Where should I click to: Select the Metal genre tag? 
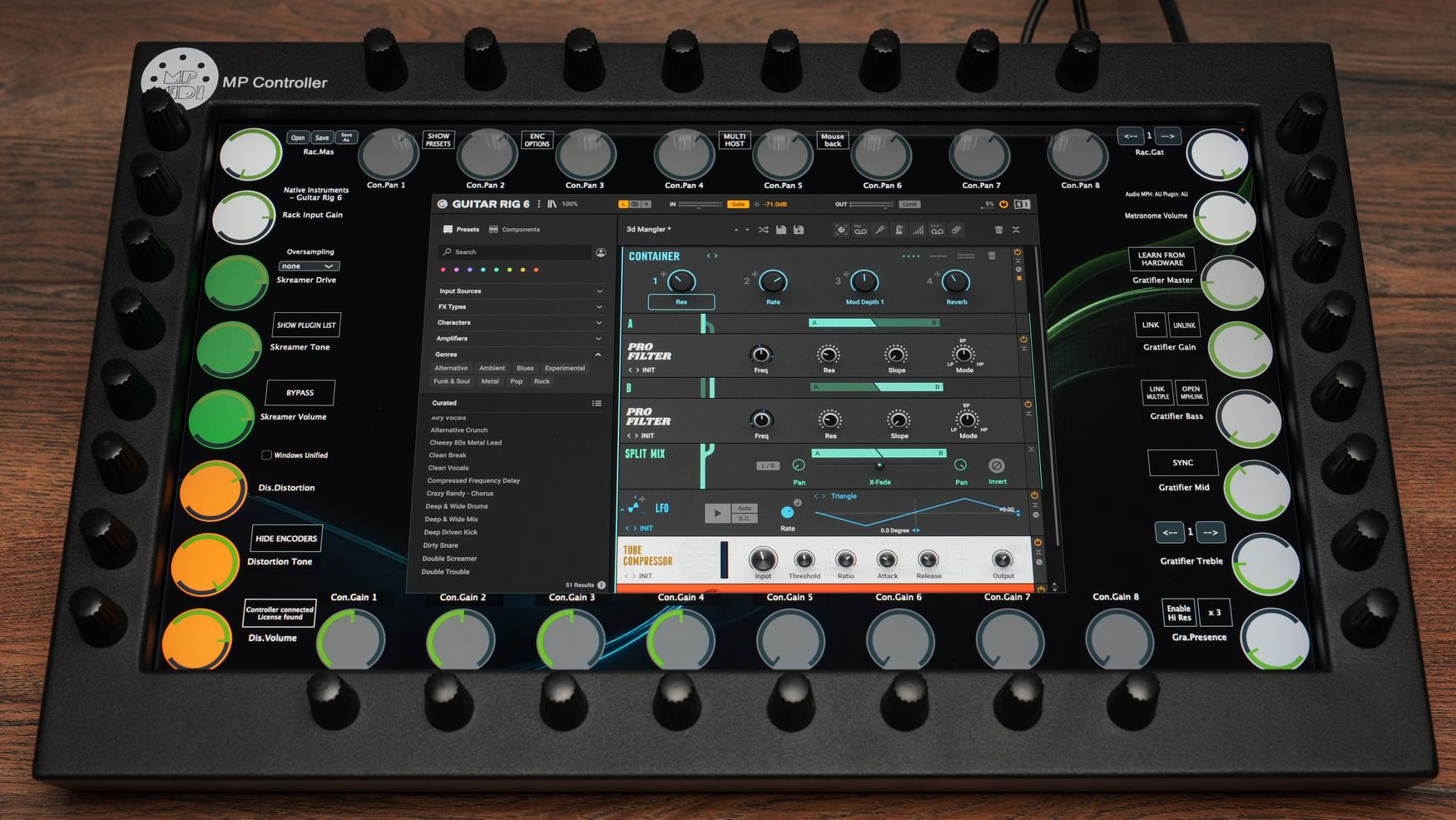[490, 381]
